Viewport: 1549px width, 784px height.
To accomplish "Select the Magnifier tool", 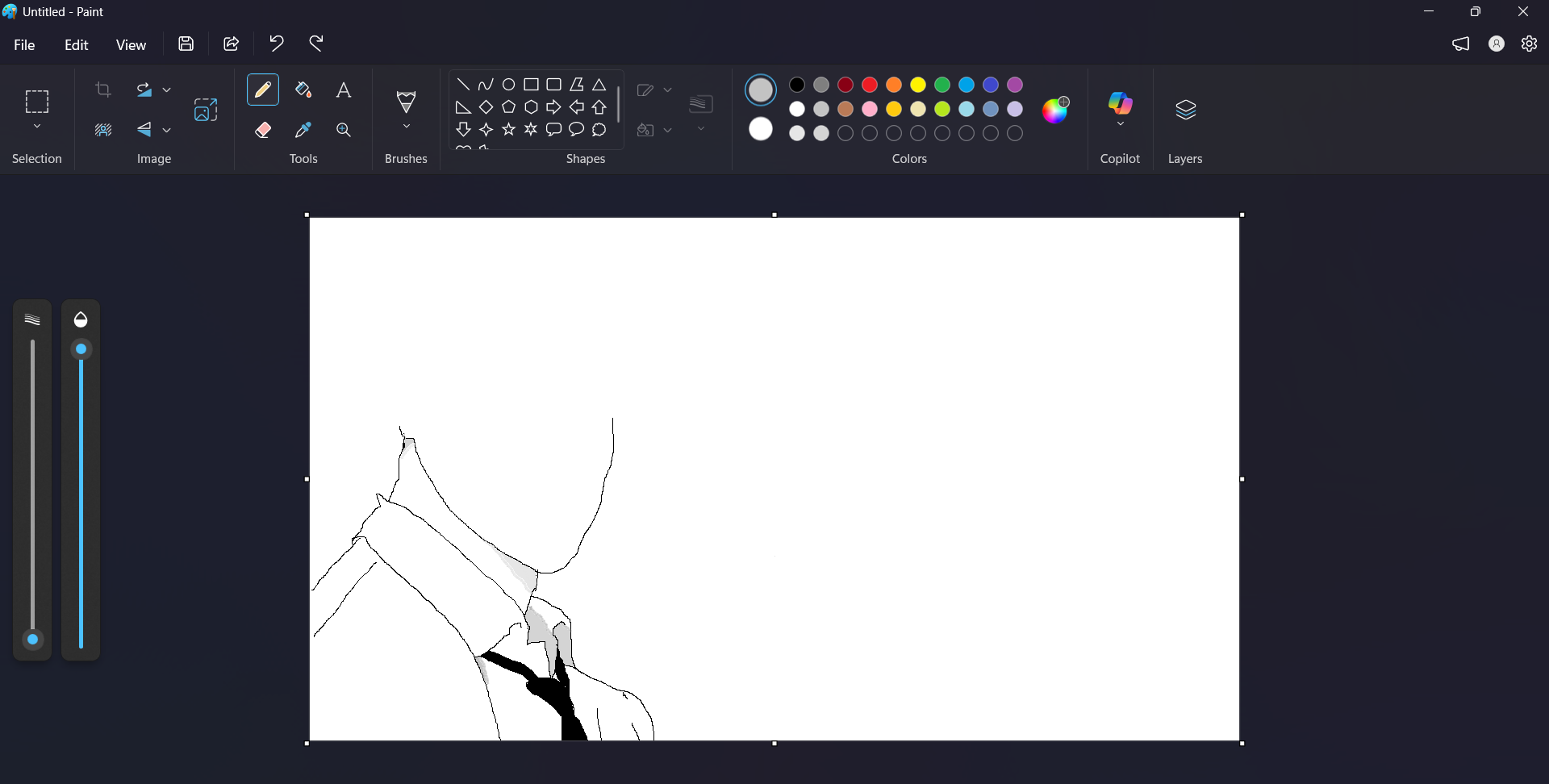I will [x=344, y=129].
